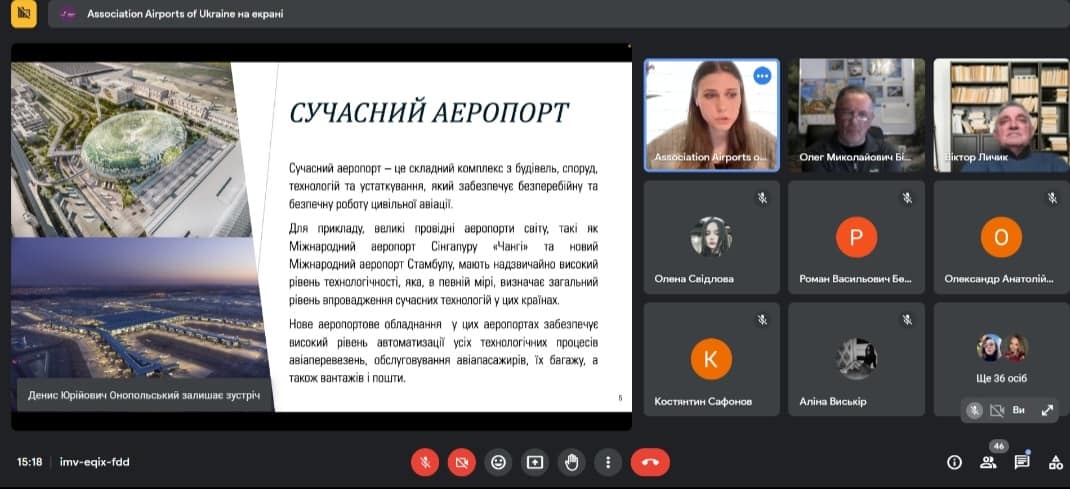
Task: Open the activities shapes icon
Action: pos(1055,462)
